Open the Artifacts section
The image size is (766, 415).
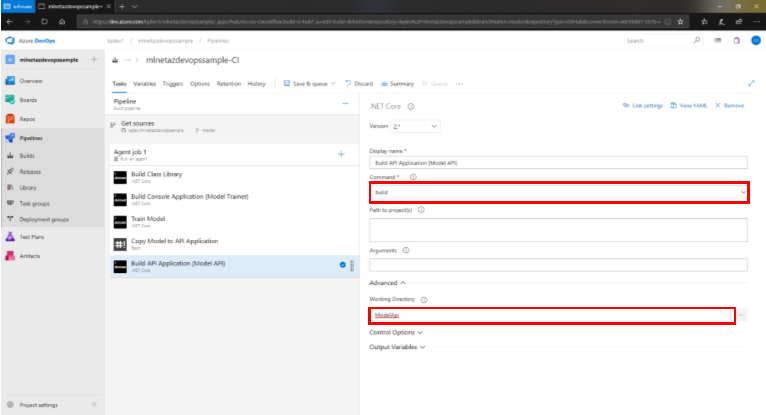coord(31,256)
